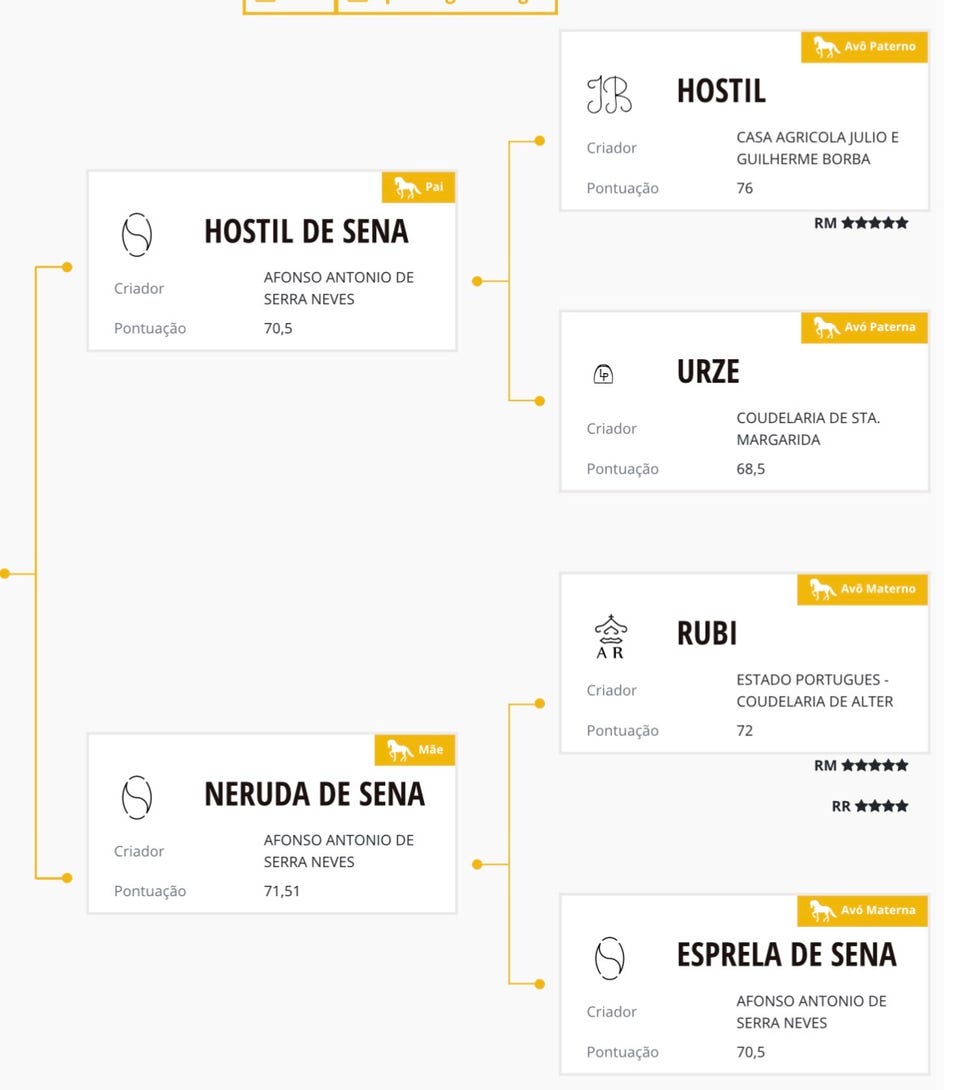
Task: Open the NERUDA DE SENA horse name
Action: (314, 794)
